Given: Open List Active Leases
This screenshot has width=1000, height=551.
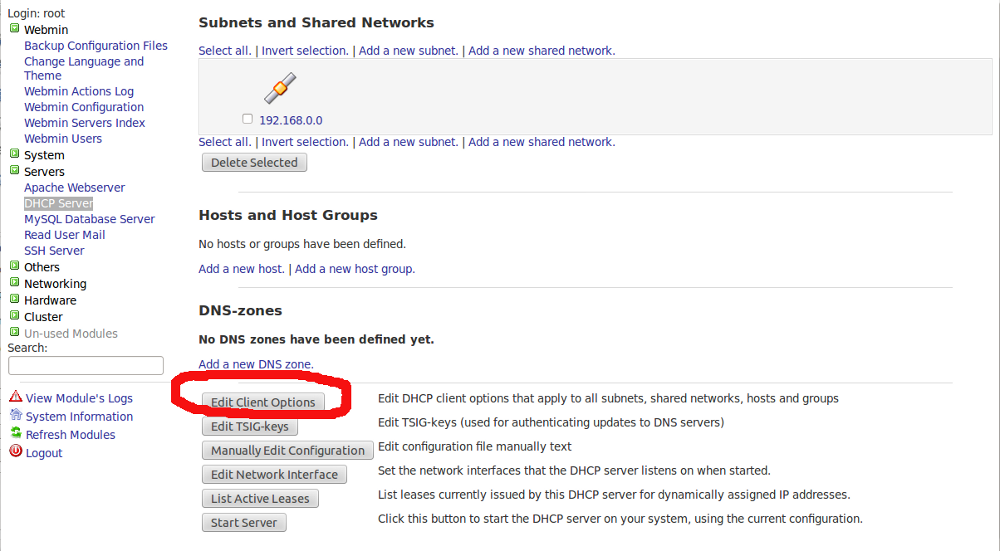Looking at the screenshot, I should tap(260, 498).
